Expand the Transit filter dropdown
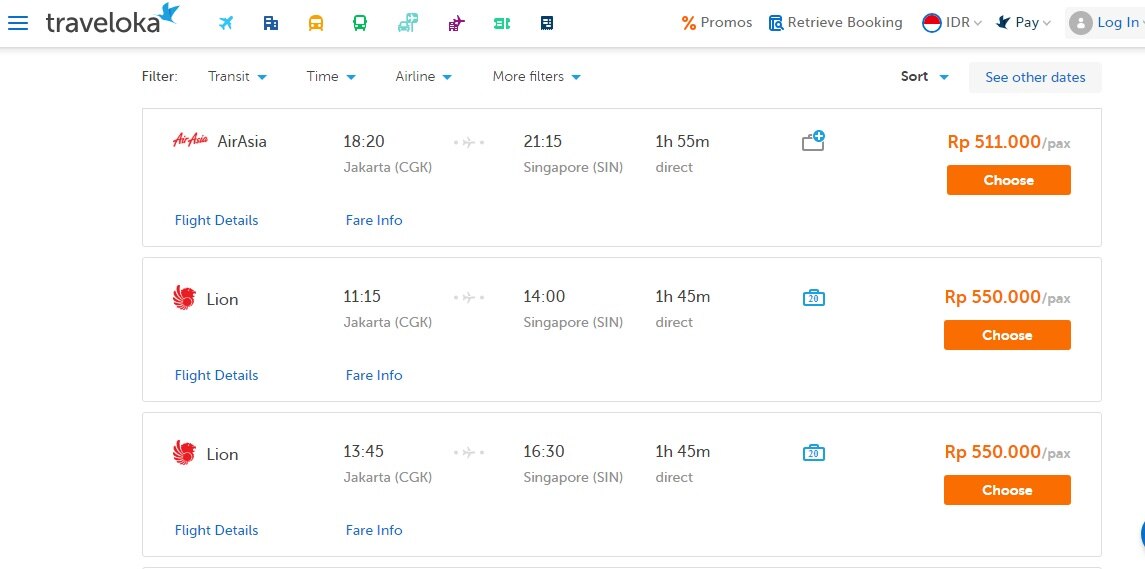1145x569 pixels. tap(237, 77)
